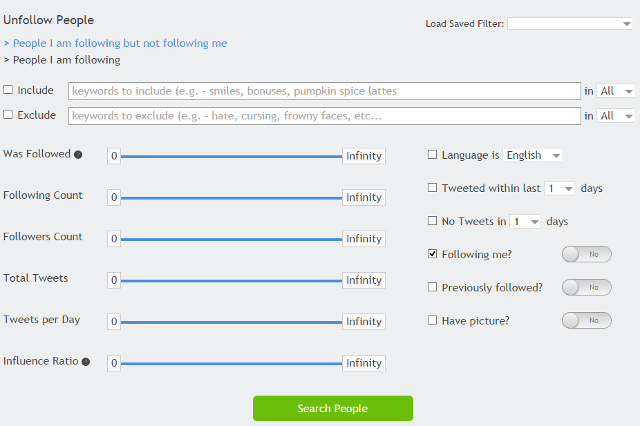This screenshot has width=640, height=426.
Task: Open the Load Saved Filter dropdown
Action: (570, 24)
